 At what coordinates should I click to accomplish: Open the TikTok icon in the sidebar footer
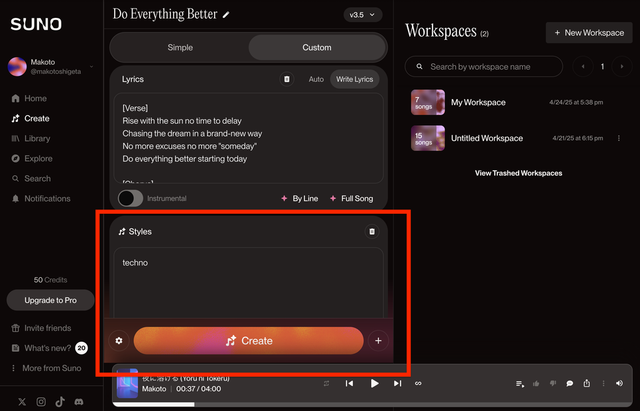tap(60, 401)
